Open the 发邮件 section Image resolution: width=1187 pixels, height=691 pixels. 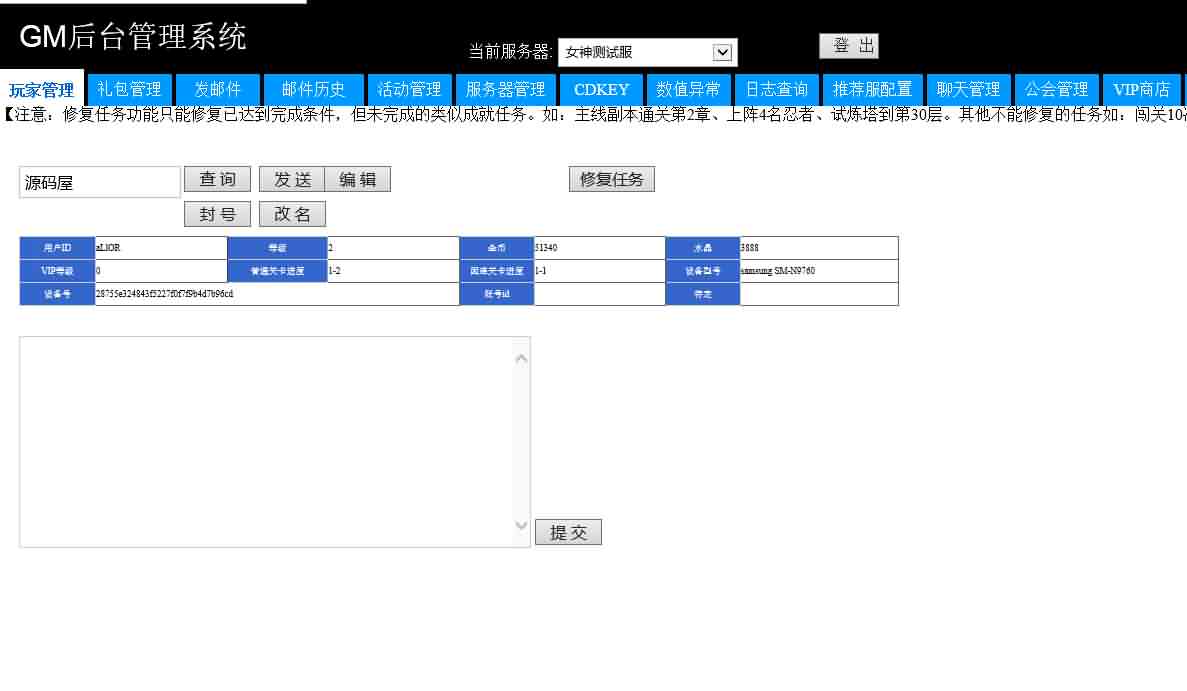pyautogui.click(x=216, y=89)
